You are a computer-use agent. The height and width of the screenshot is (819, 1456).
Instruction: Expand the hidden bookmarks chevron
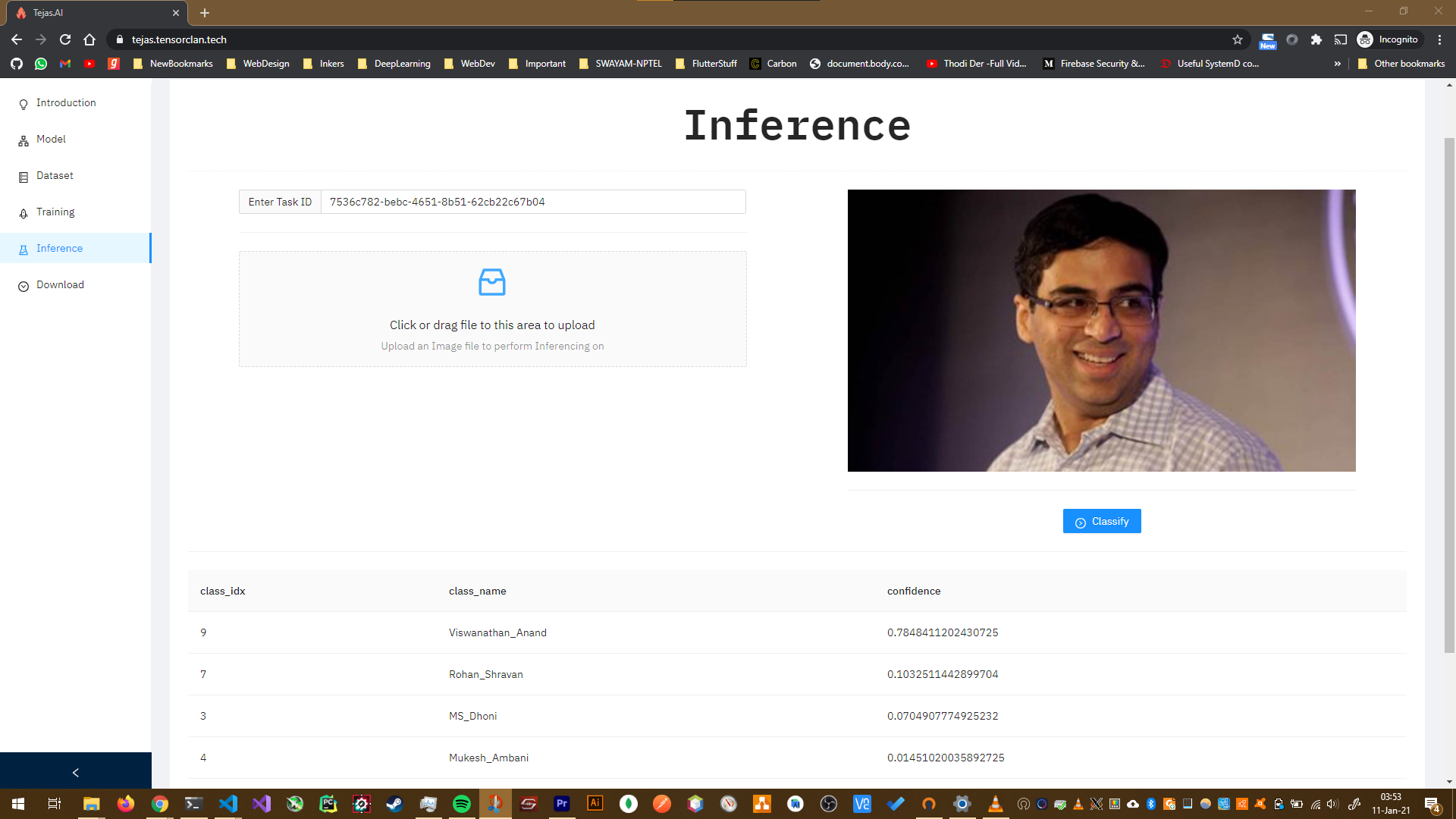coord(1337,64)
